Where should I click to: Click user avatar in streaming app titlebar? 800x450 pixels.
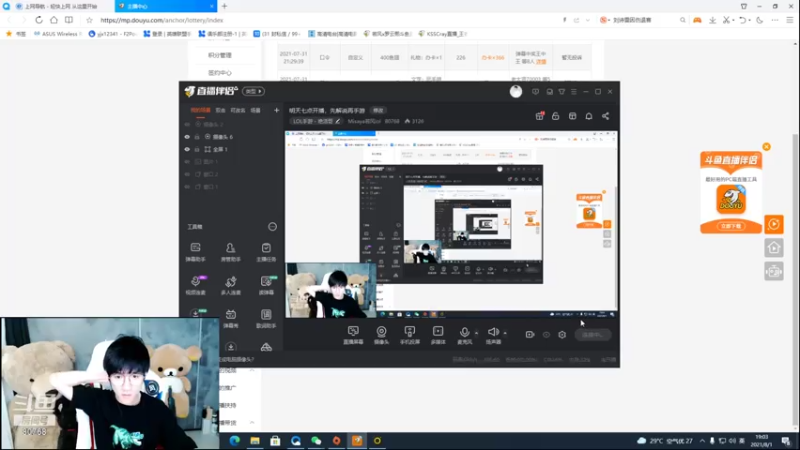(516, 91)
